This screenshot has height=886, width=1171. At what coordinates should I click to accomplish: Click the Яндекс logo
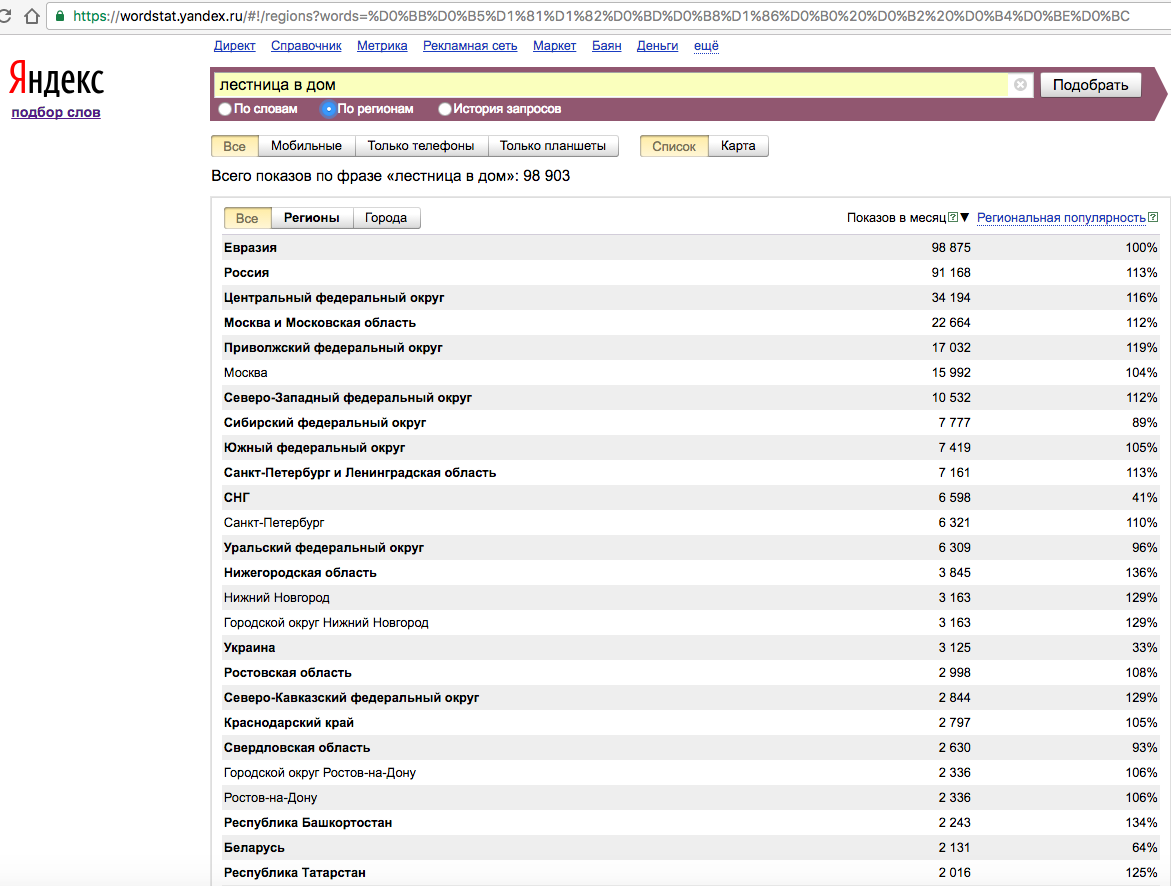[x=56, y=79]
